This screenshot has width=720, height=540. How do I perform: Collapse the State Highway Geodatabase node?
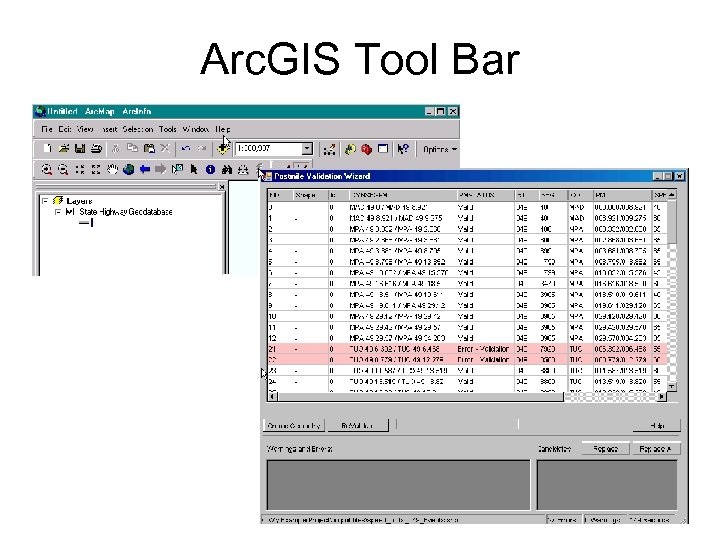click(57, 212)
